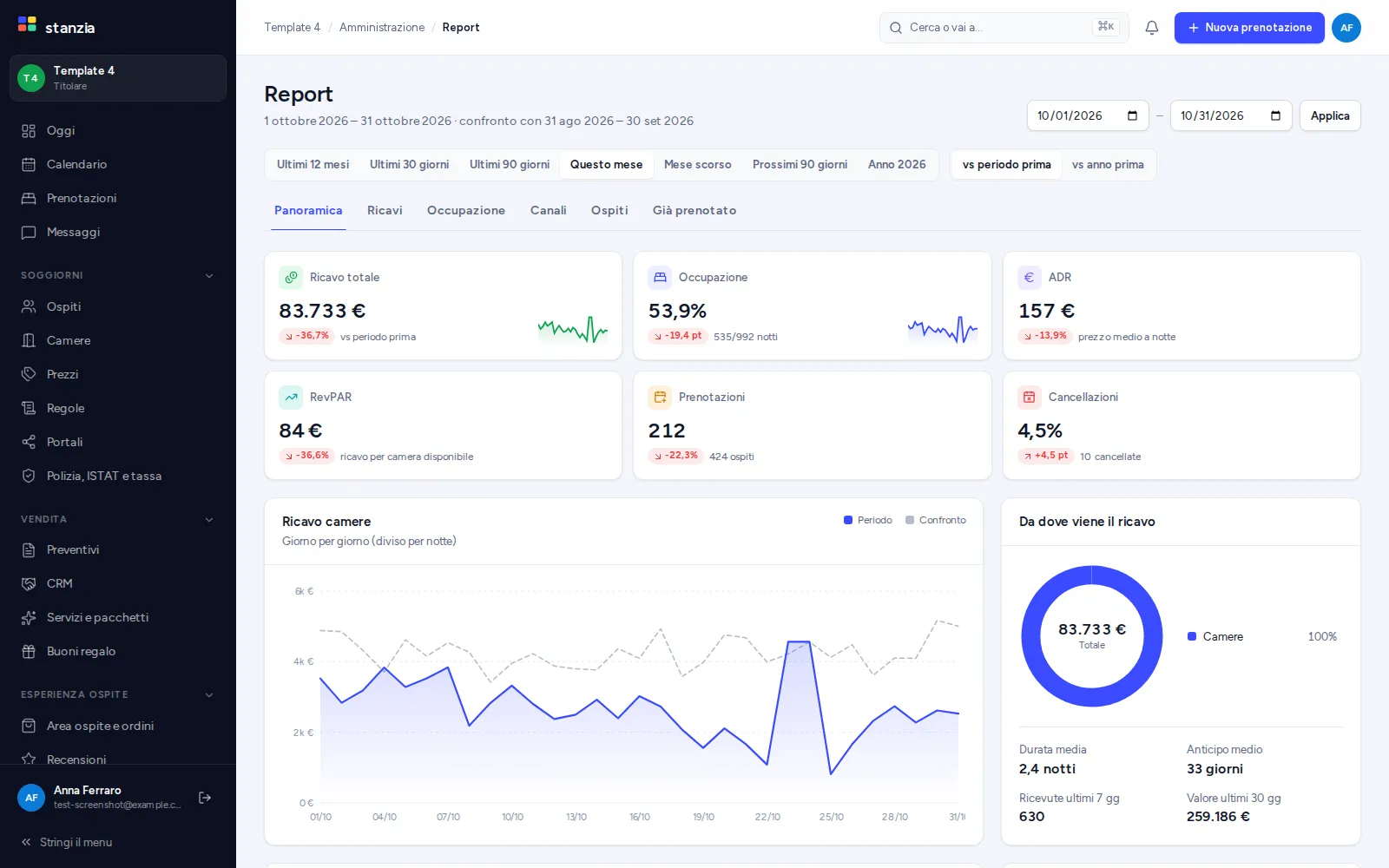Switch to the Già prenotato tab
The image size is (1389, 868).
pos(694,210)
